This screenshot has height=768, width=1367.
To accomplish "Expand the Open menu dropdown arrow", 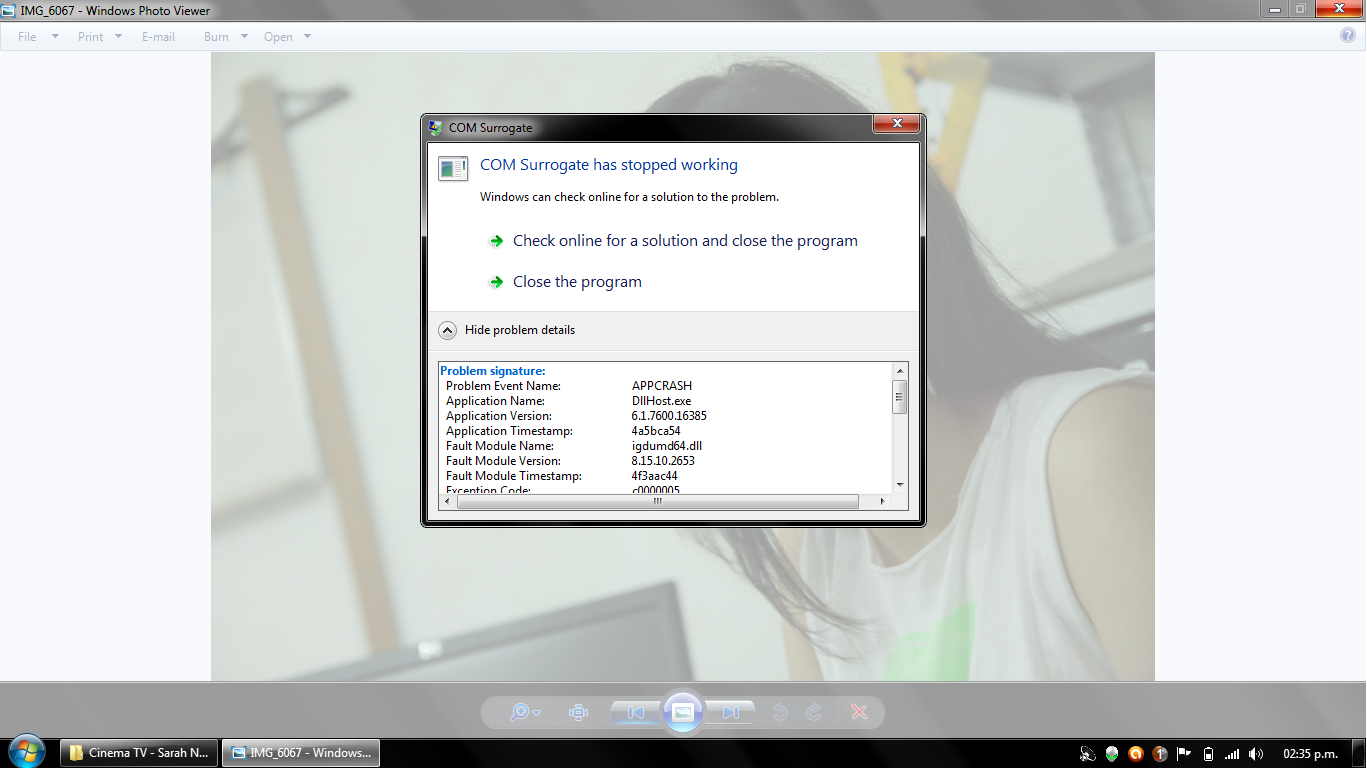I will (x=307, y=36).
